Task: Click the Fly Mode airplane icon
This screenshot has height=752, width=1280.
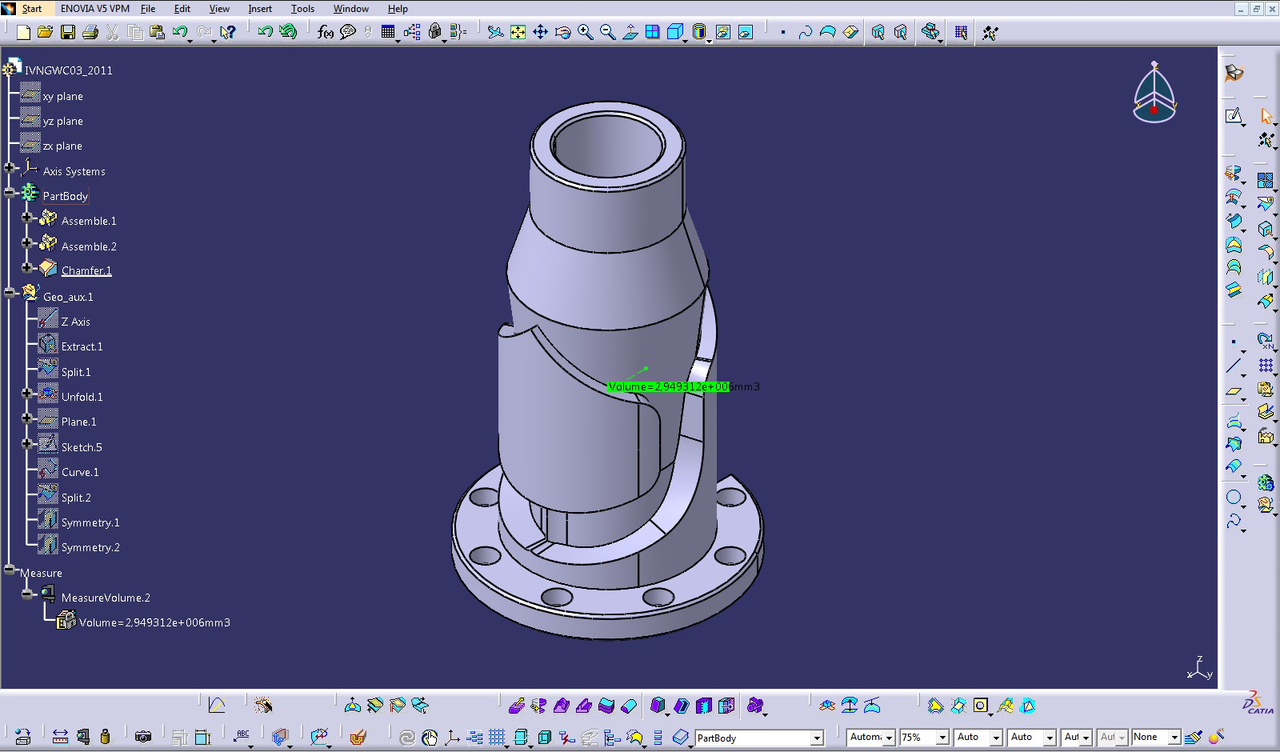Action: point(496,32)
